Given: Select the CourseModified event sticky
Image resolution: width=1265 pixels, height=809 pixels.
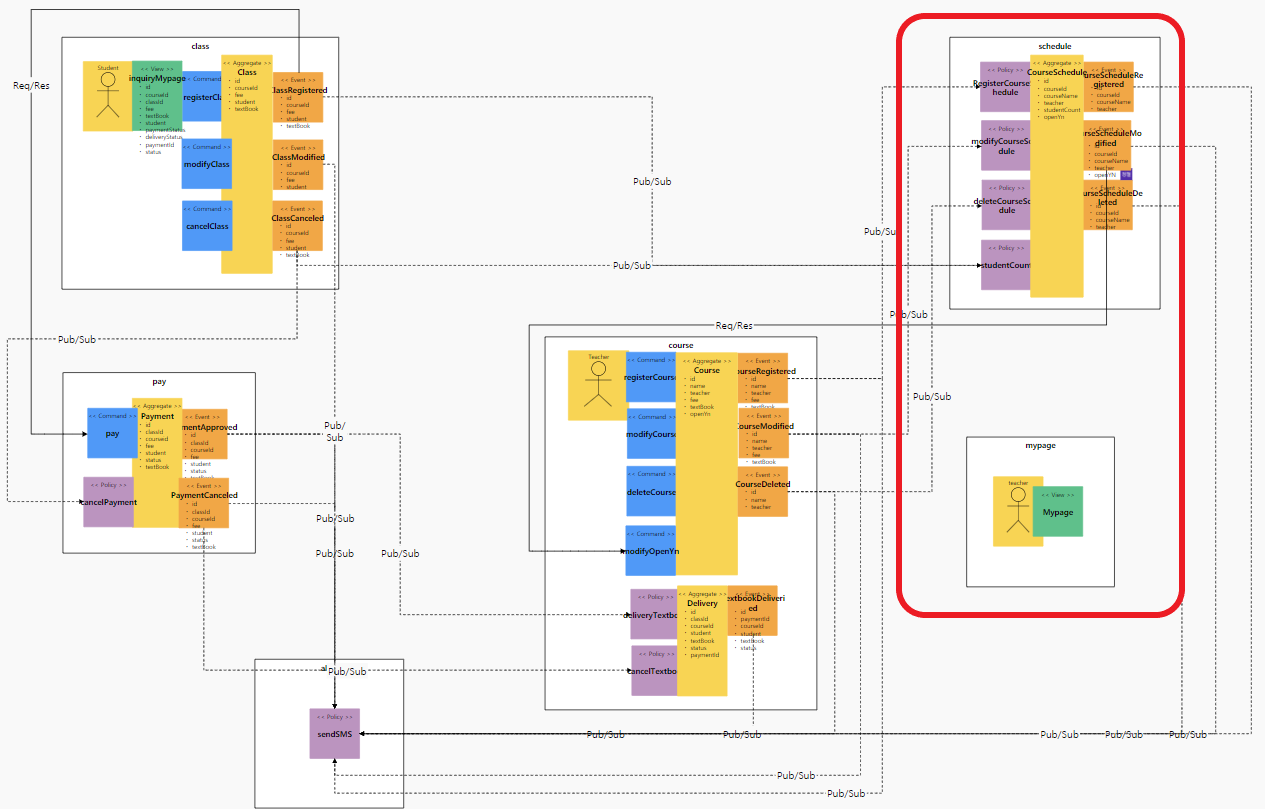Looking at the screenshot, I should 763,434.
